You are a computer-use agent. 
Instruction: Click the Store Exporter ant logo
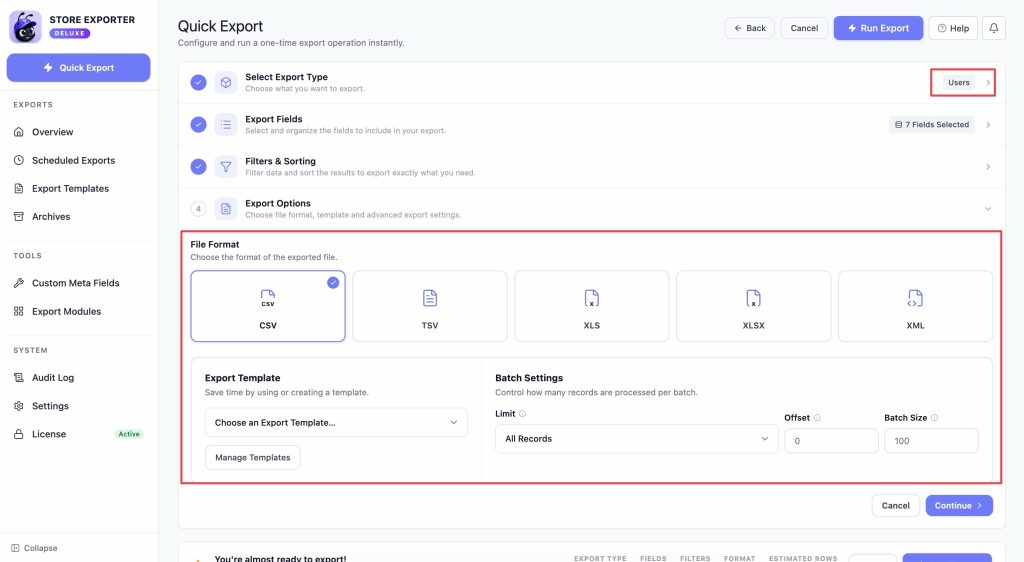coord(25,27)
